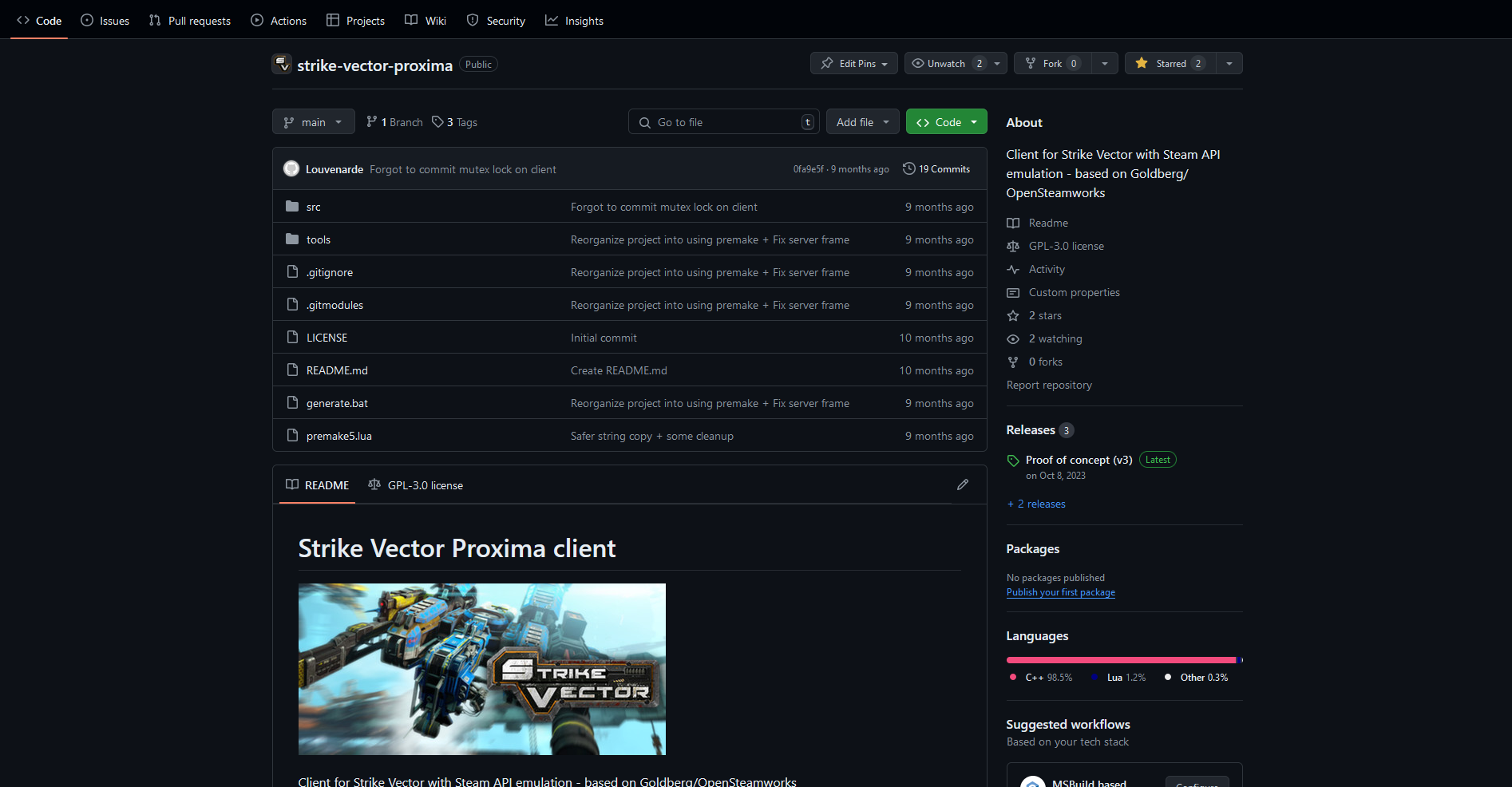Click the src folder icon
The height and width of the screenshot is (787, 1512).
pyautogui.click(x=292, y=206)
